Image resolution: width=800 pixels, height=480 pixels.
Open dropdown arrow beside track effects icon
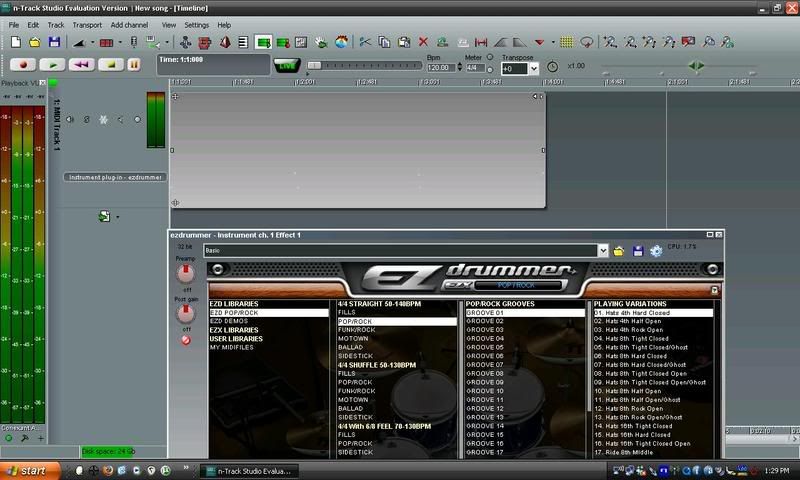[x=118, y=217]
